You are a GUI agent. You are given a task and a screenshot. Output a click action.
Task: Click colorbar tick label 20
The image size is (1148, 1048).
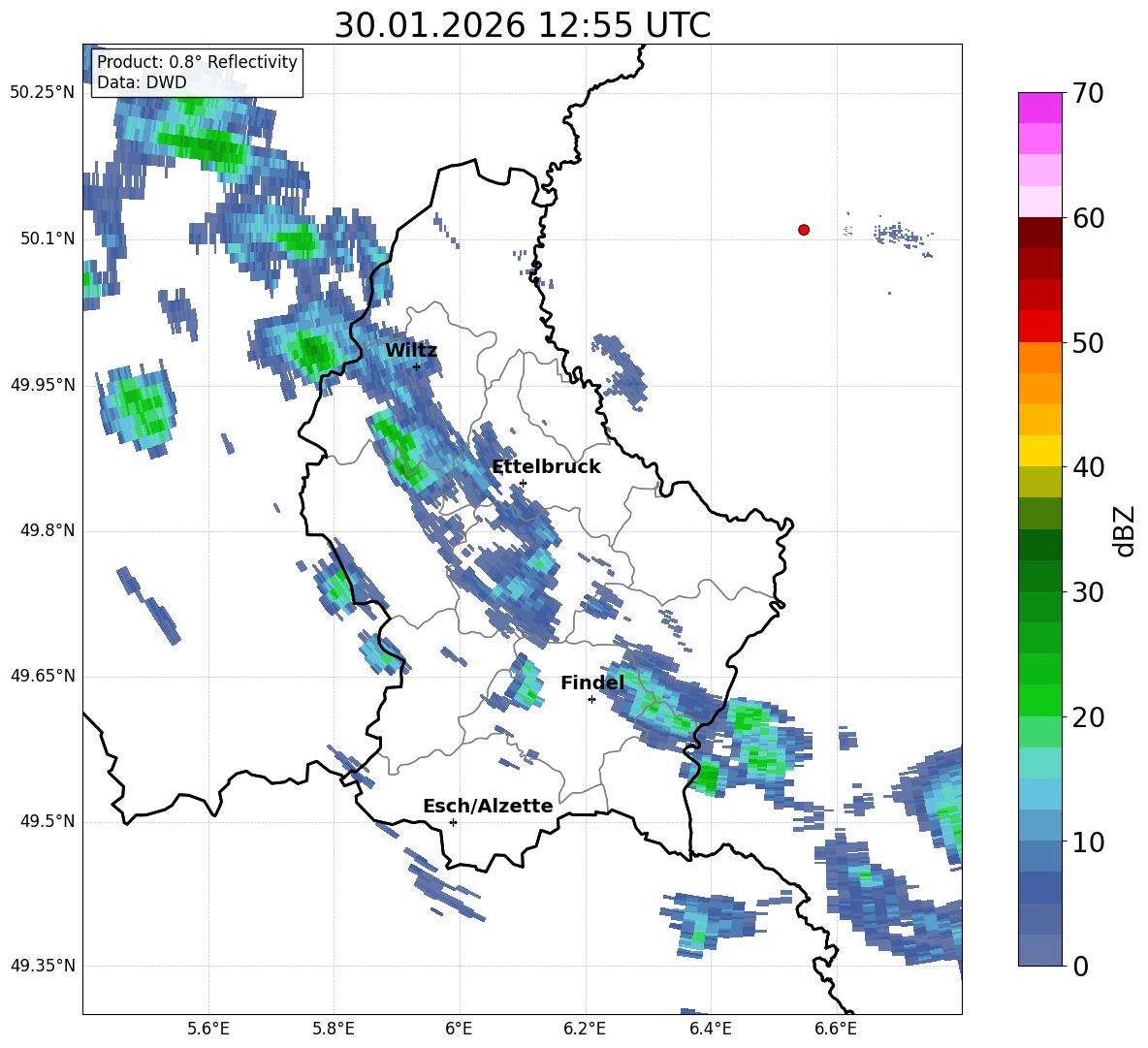click(x=1087, y=716)
